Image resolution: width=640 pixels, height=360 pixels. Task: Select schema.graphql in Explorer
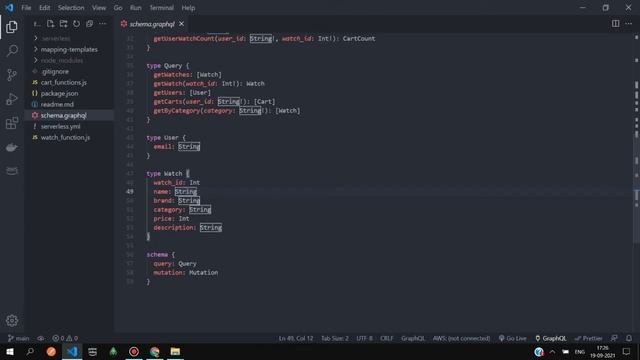click(69, 116)
